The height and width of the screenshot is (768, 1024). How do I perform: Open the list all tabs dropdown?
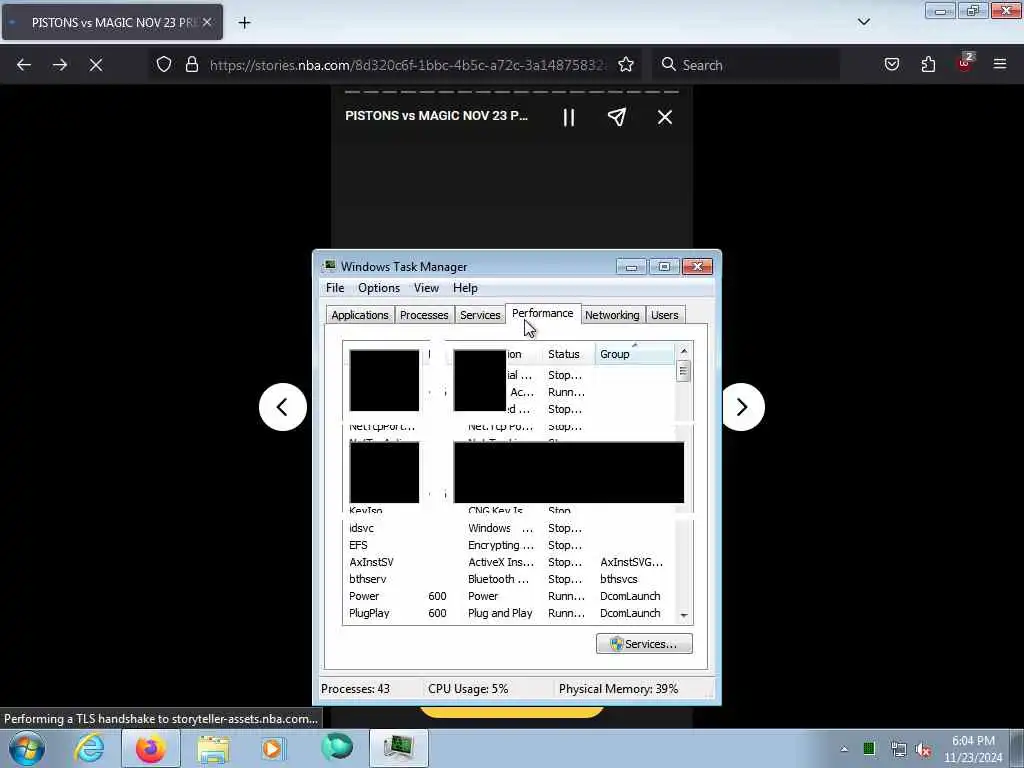click(864, 22)
